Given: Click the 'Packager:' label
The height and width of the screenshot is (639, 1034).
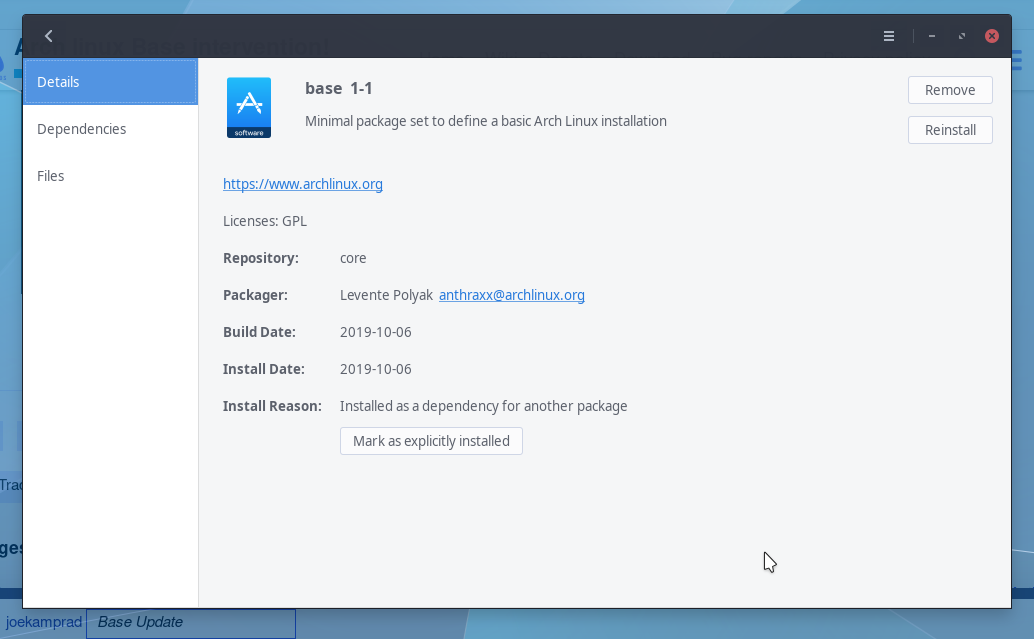Looking at the screenshot, I should pos(255,295).
